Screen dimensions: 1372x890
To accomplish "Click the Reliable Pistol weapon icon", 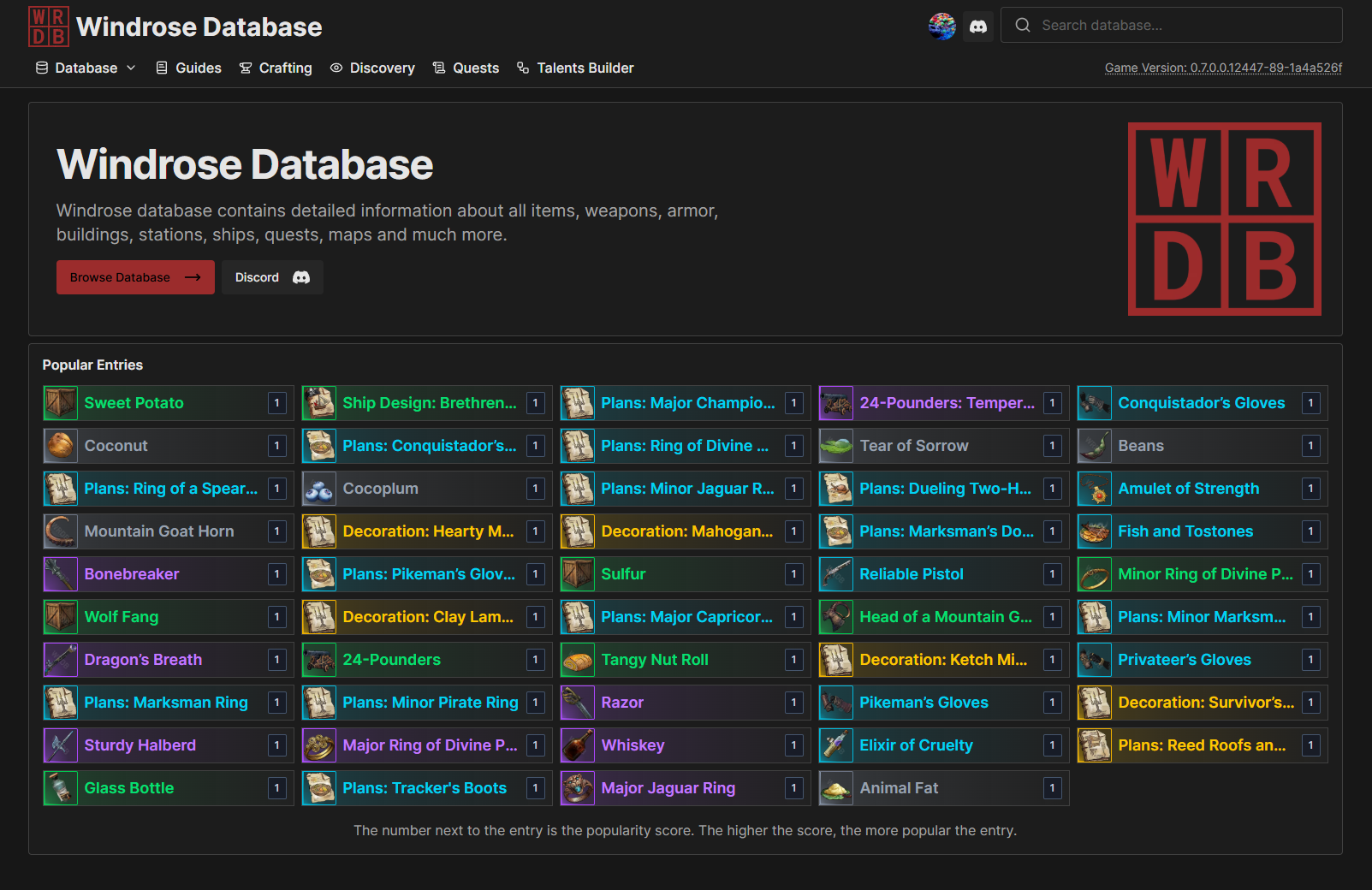I will pyautogui.click(x=836, y=573).
